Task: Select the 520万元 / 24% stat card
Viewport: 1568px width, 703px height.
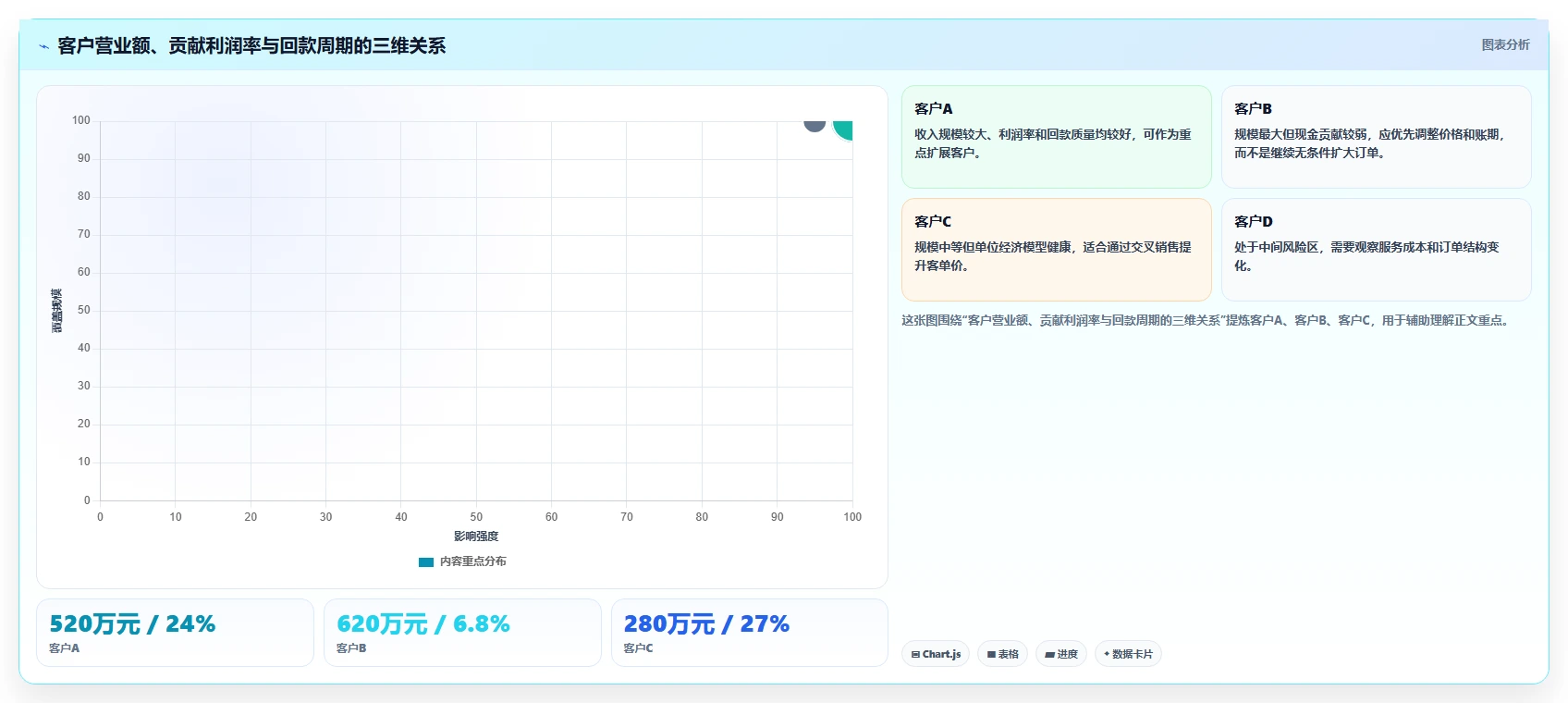Action: tap(175, 633)
